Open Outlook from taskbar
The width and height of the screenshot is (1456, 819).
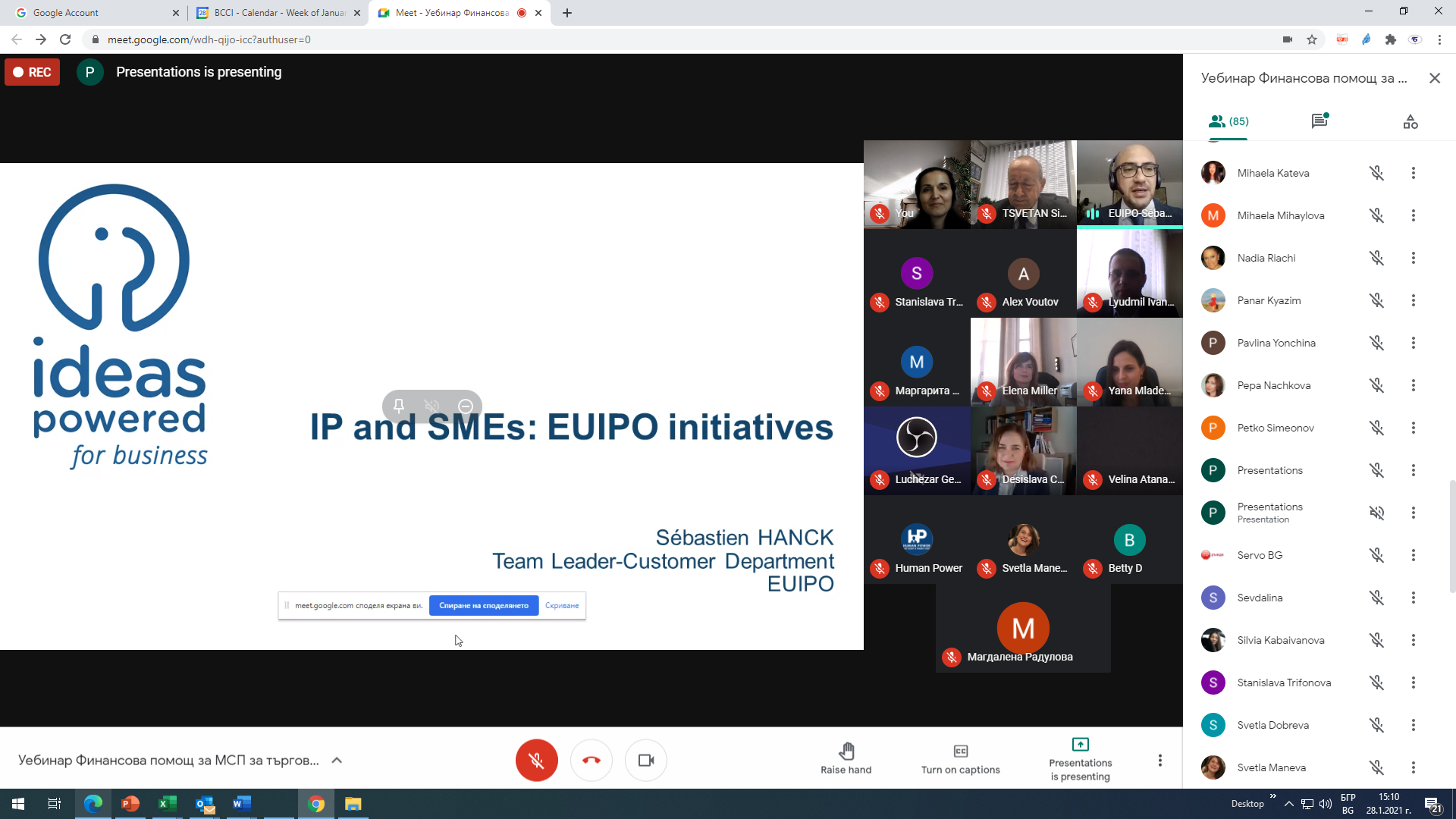point(205,804)
